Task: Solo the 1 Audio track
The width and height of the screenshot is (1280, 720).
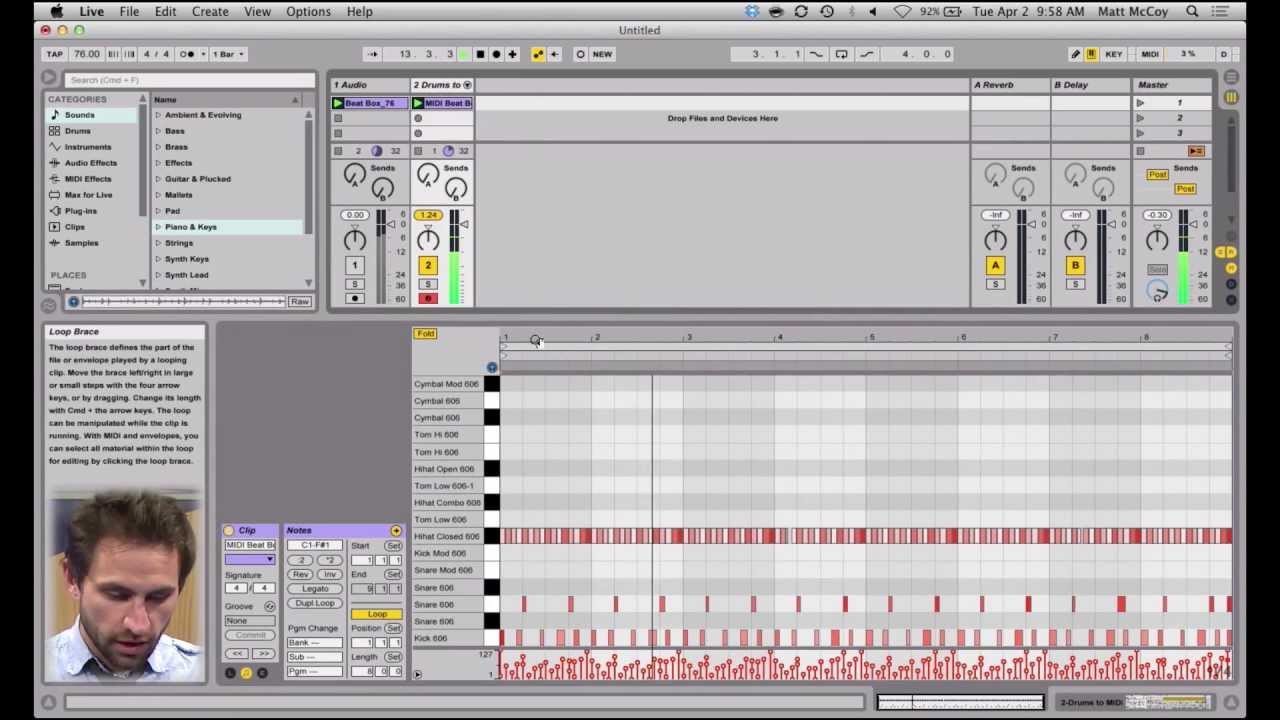Action: tap(354, 285)
